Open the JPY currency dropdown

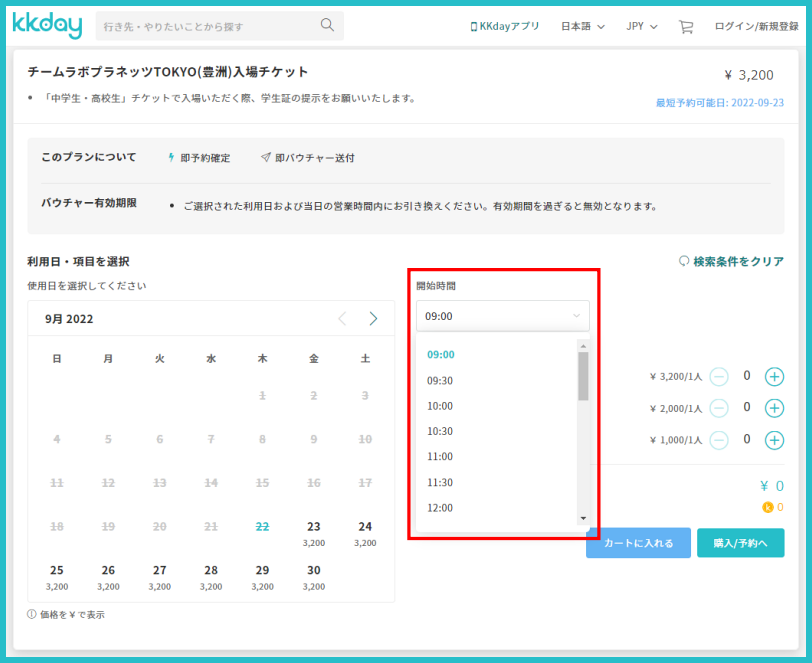642,26
